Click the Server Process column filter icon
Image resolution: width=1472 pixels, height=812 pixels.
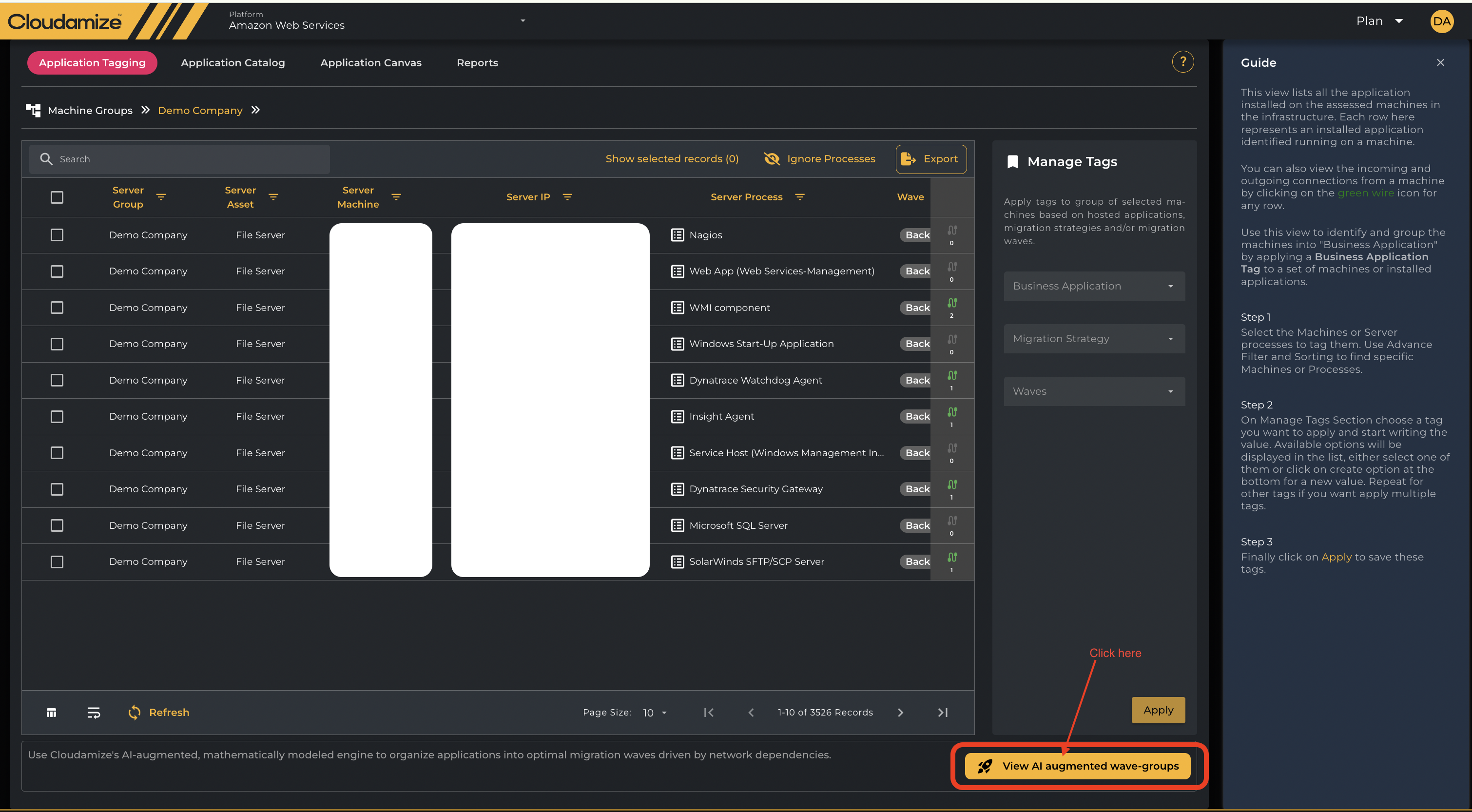[x=799, y=197]
